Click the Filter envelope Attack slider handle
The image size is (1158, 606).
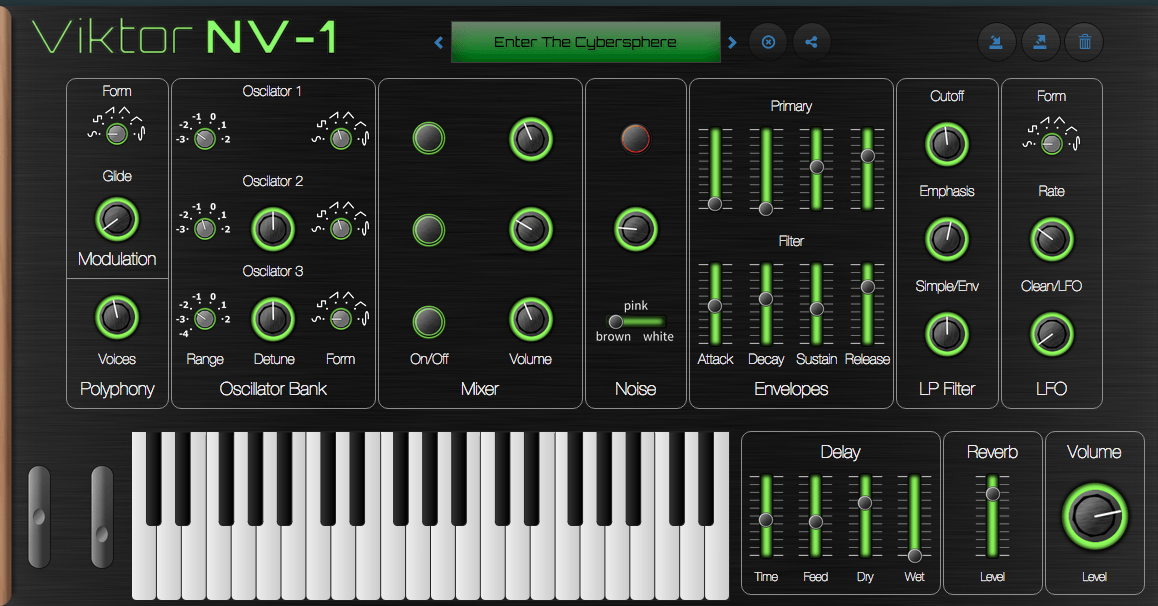click(715, 306)
